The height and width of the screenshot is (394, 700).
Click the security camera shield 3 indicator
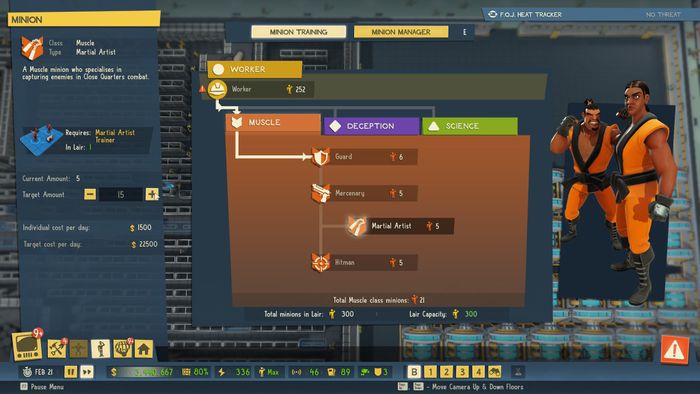pos(375,372)
